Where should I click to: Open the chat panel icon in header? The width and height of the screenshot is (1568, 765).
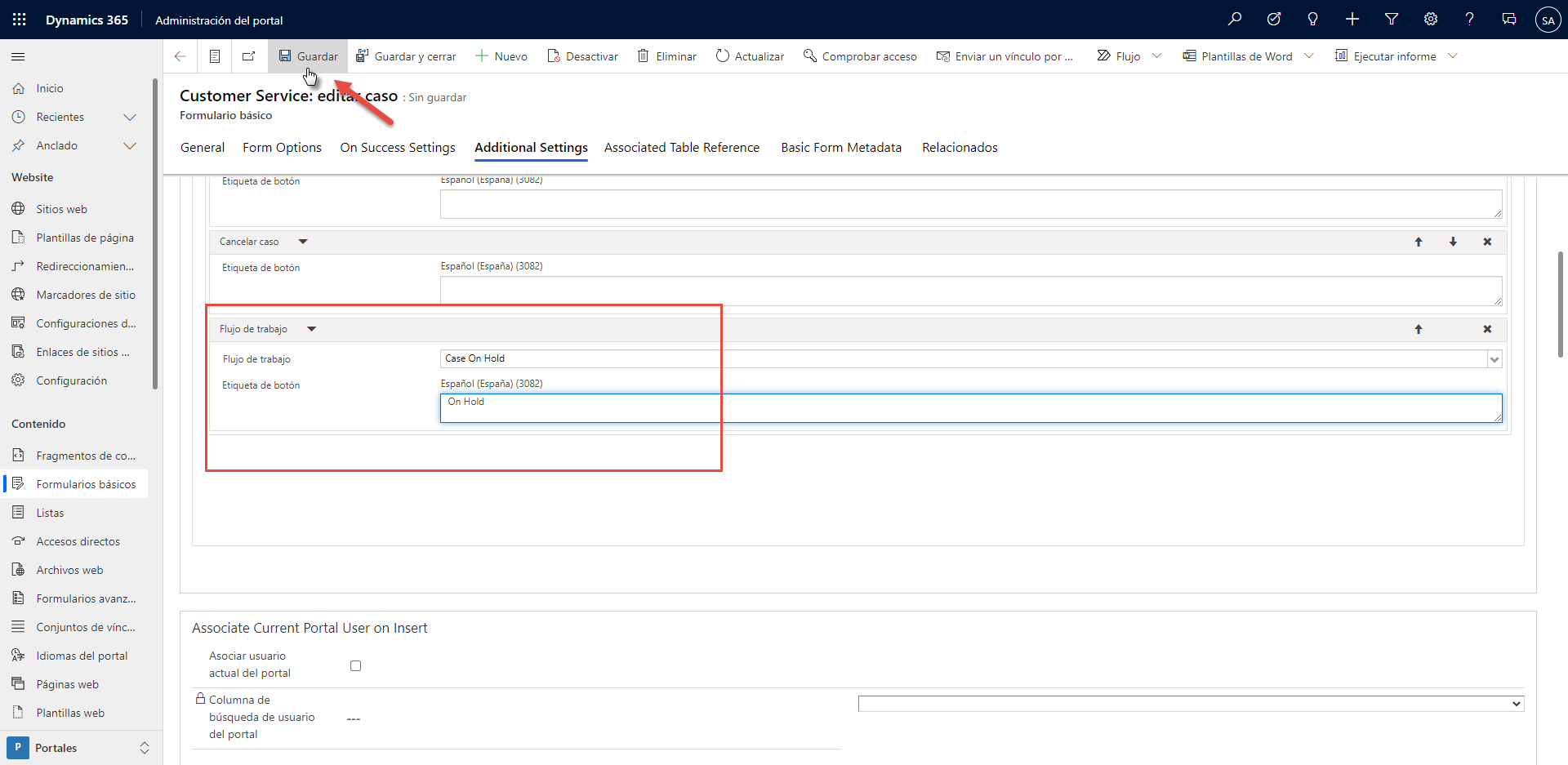click(1509, 19)
